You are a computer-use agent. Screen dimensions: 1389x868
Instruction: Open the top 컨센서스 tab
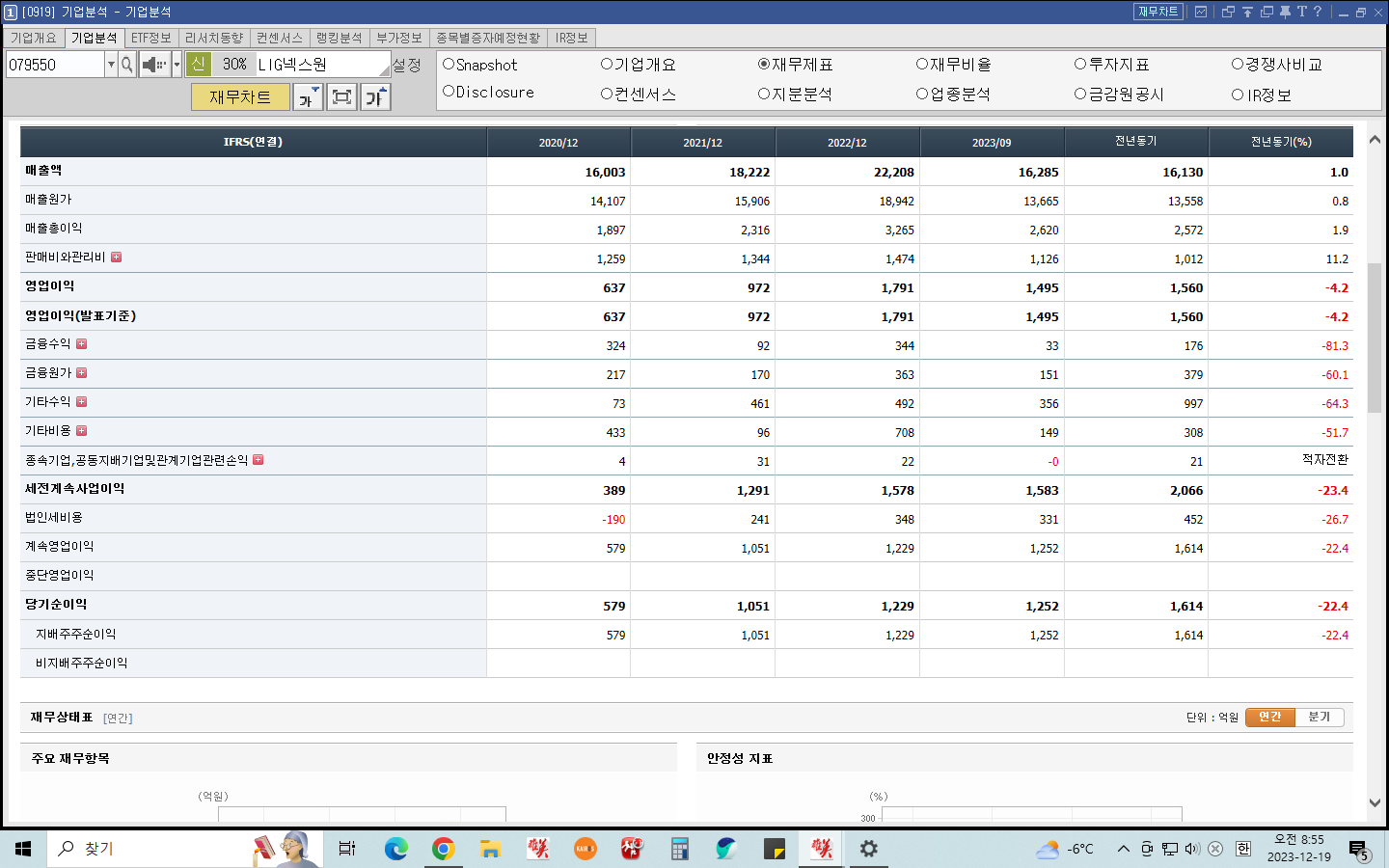(280, 38)
